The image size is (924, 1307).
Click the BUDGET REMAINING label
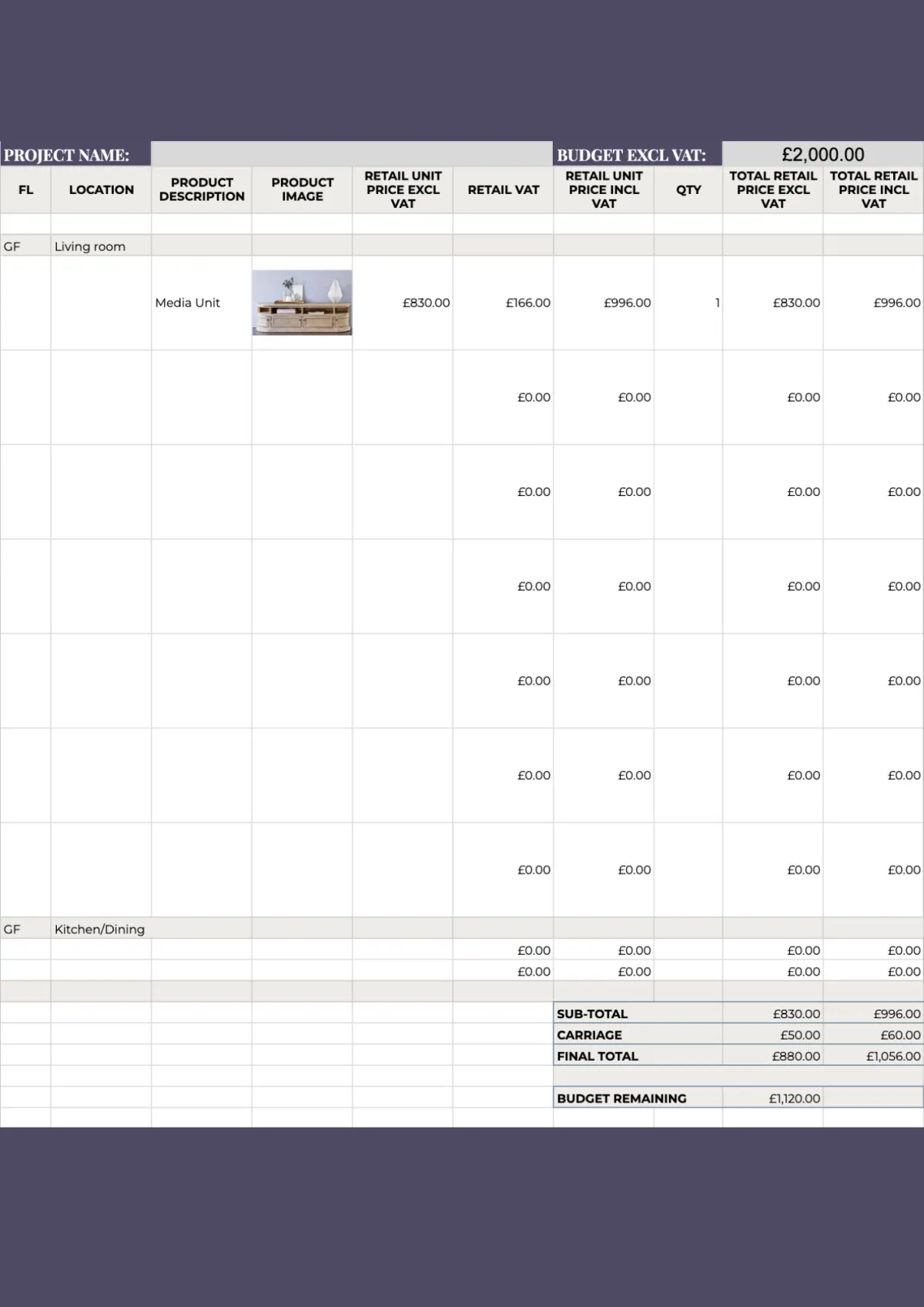621,1098
